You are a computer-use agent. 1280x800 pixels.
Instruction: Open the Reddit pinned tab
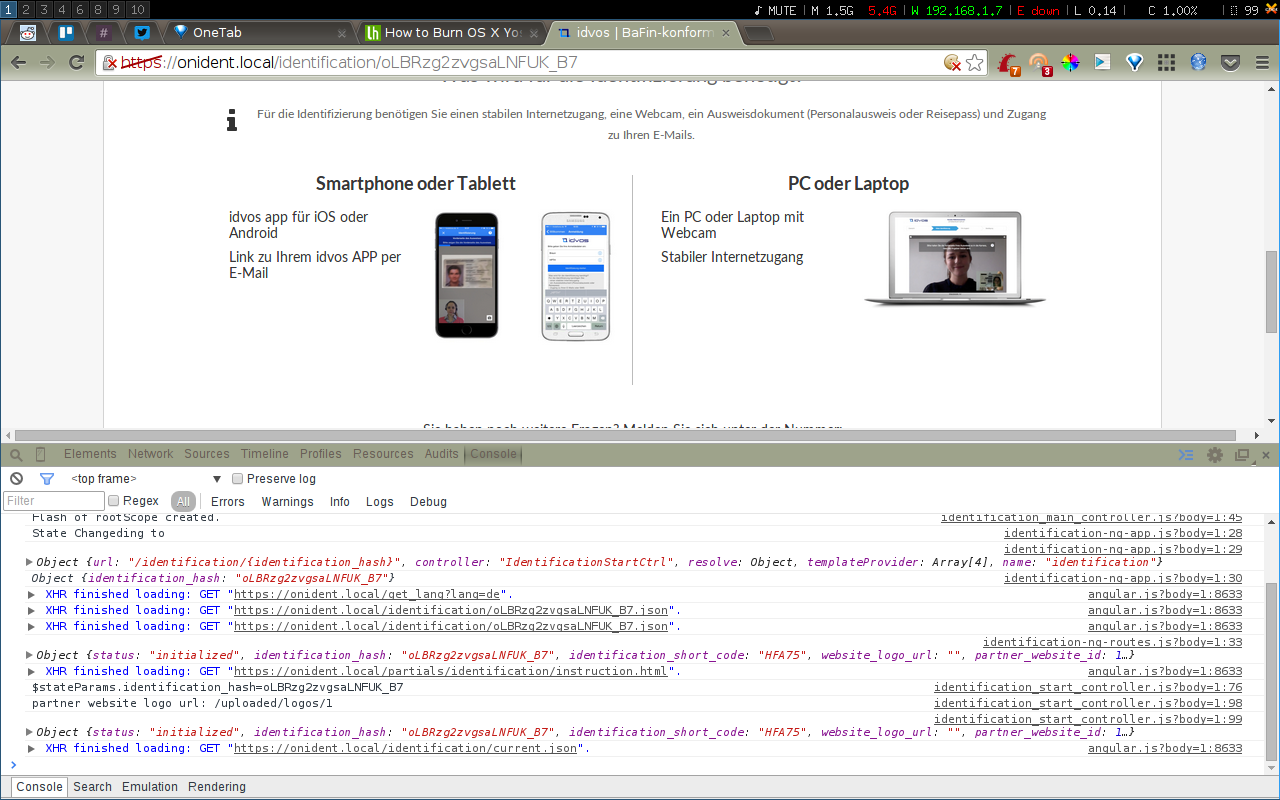pyautogui.click(x=27, y=32)
